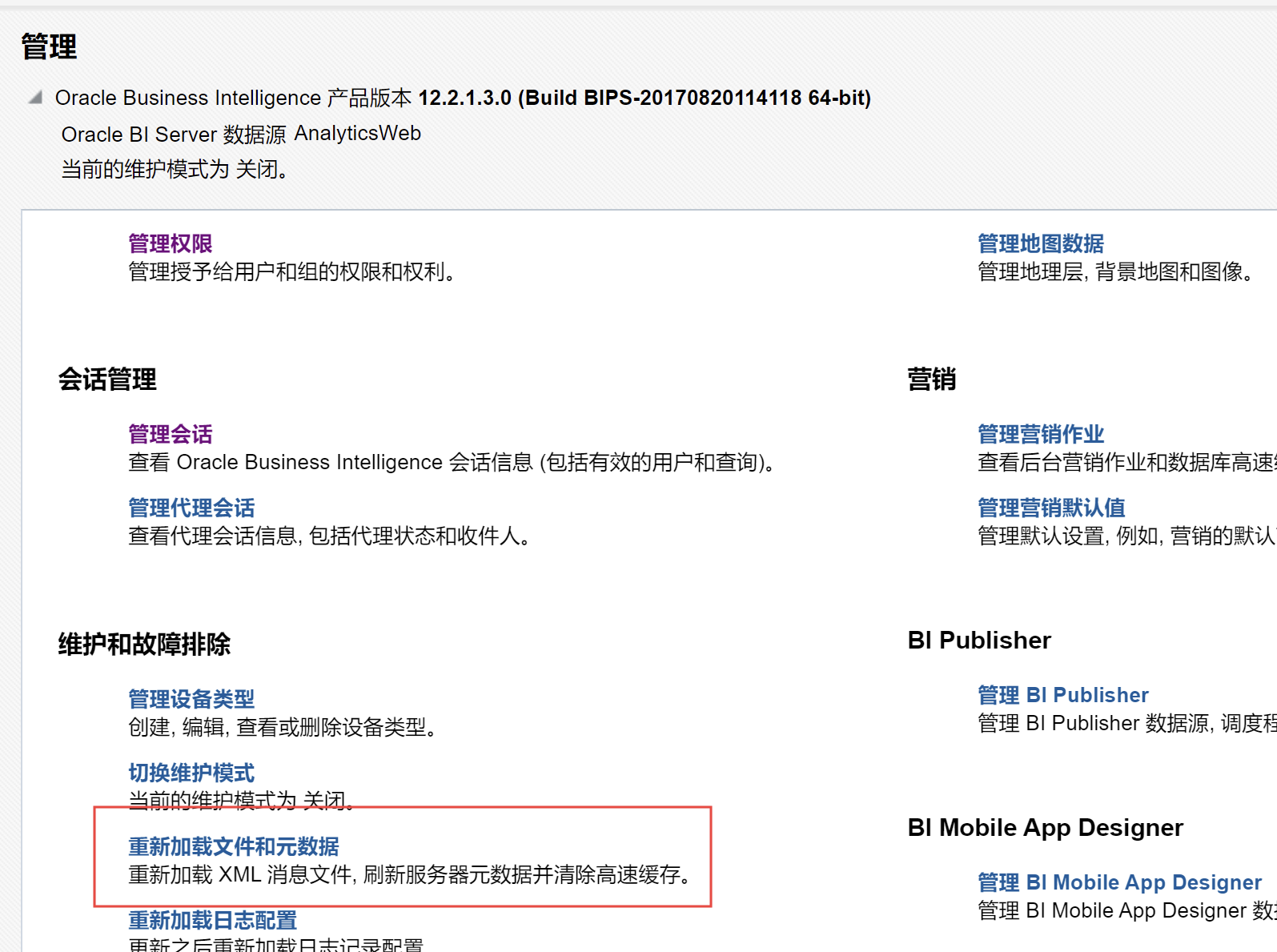The height and width of the screenshot is (952, 1277).
Task: Open 管理 BI Mobile App Designer link
Action: click(1120, 882)
